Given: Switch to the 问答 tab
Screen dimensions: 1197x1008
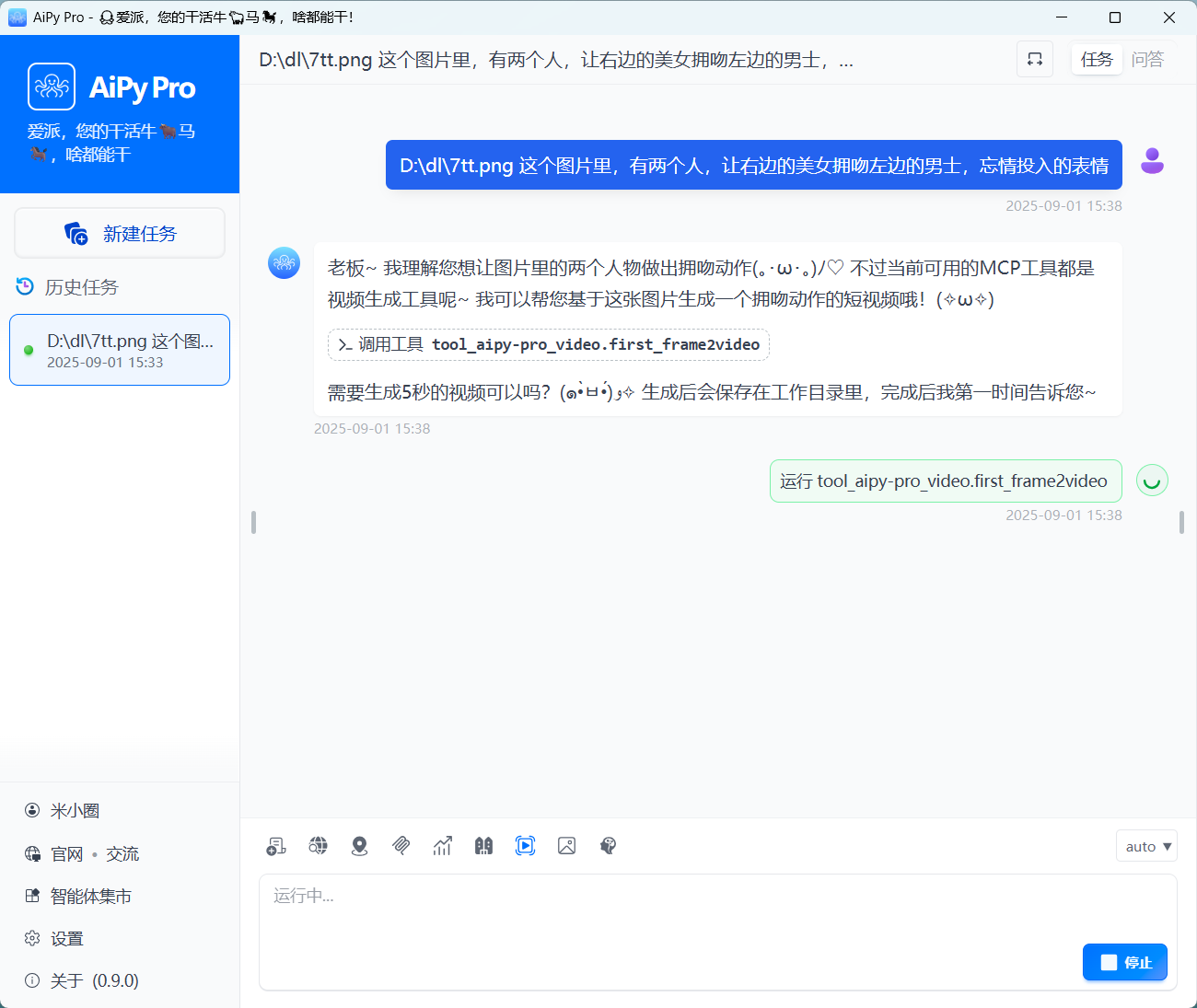Looking at the screenshot, I should point(1147,60).
